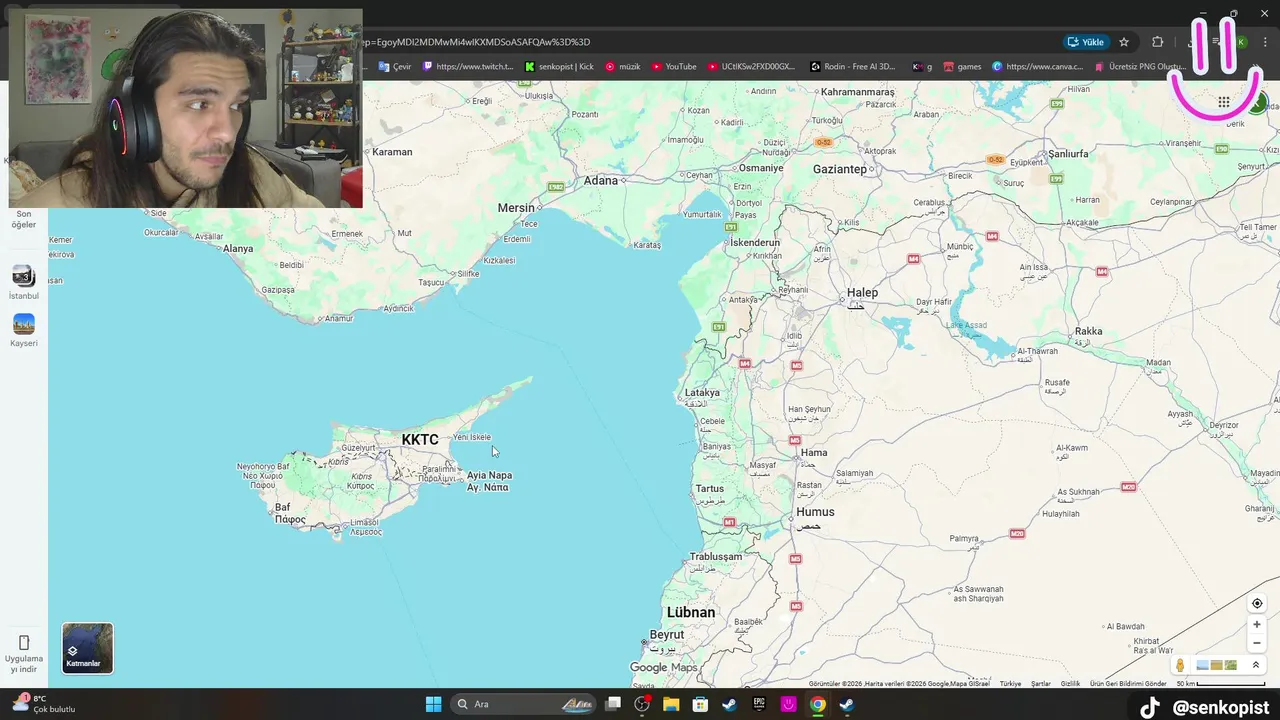
Task: Click the Google Maps logo
Action: click(663, 667)
